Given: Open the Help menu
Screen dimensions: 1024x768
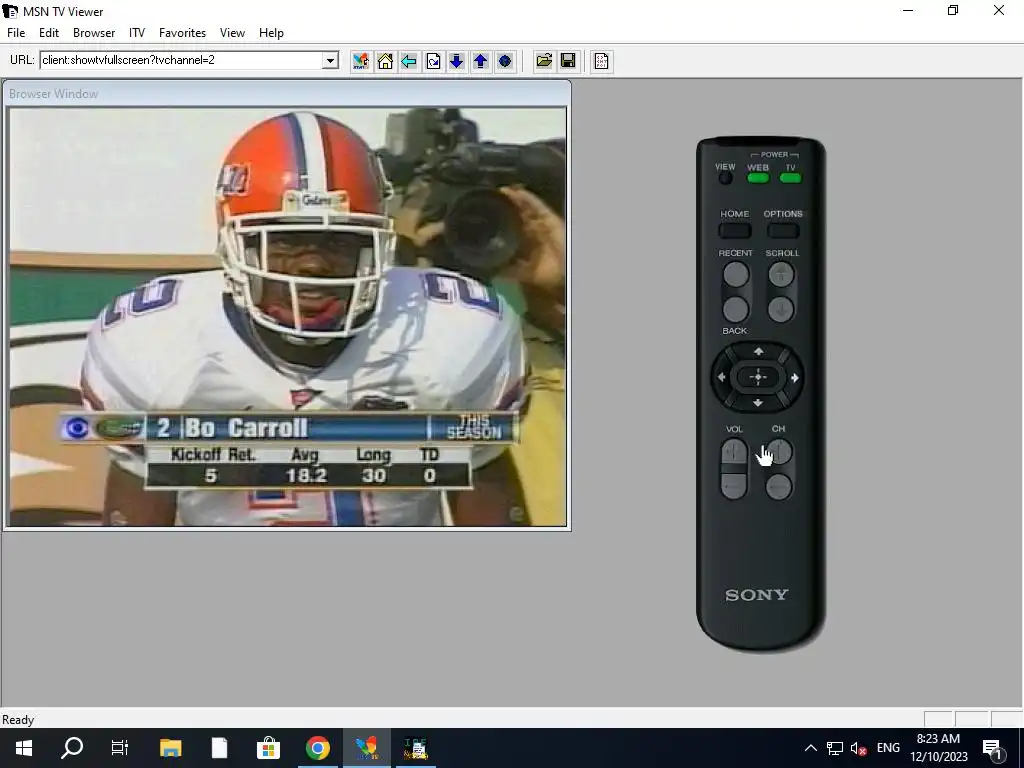Looking at the screenshot, I should pyautogui.click(x=271, y=33).
